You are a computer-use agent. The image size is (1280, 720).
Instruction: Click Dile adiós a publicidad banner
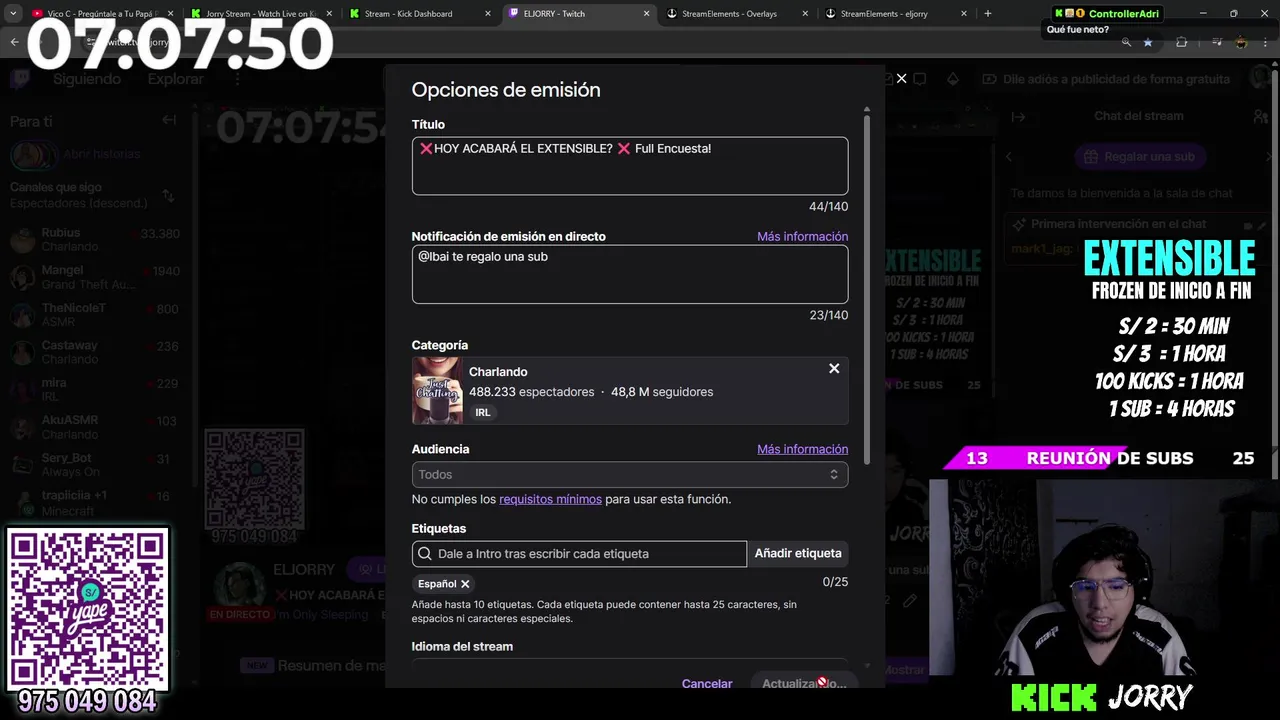click(x=1106, y=79)
